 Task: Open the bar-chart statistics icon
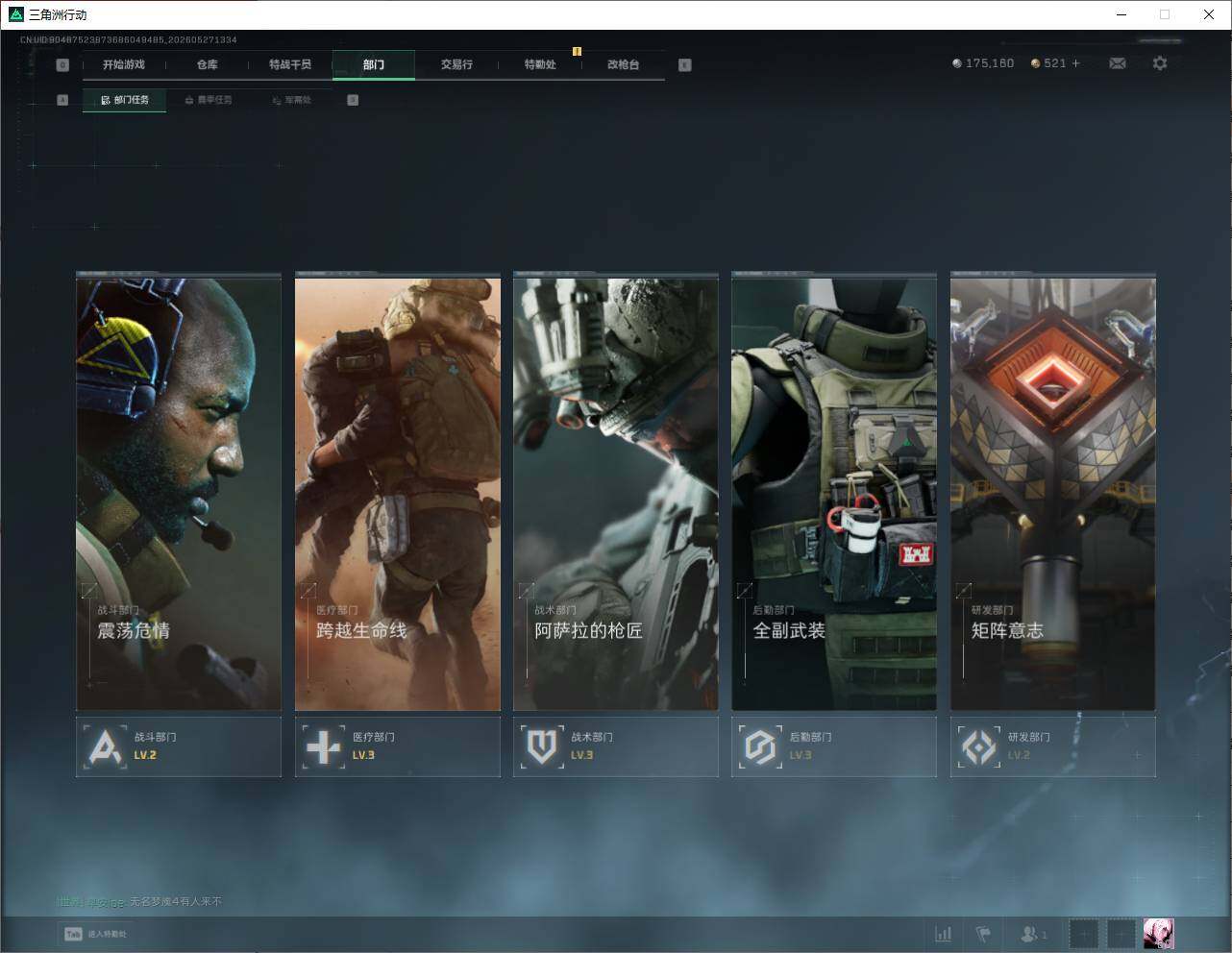[944, 934]
